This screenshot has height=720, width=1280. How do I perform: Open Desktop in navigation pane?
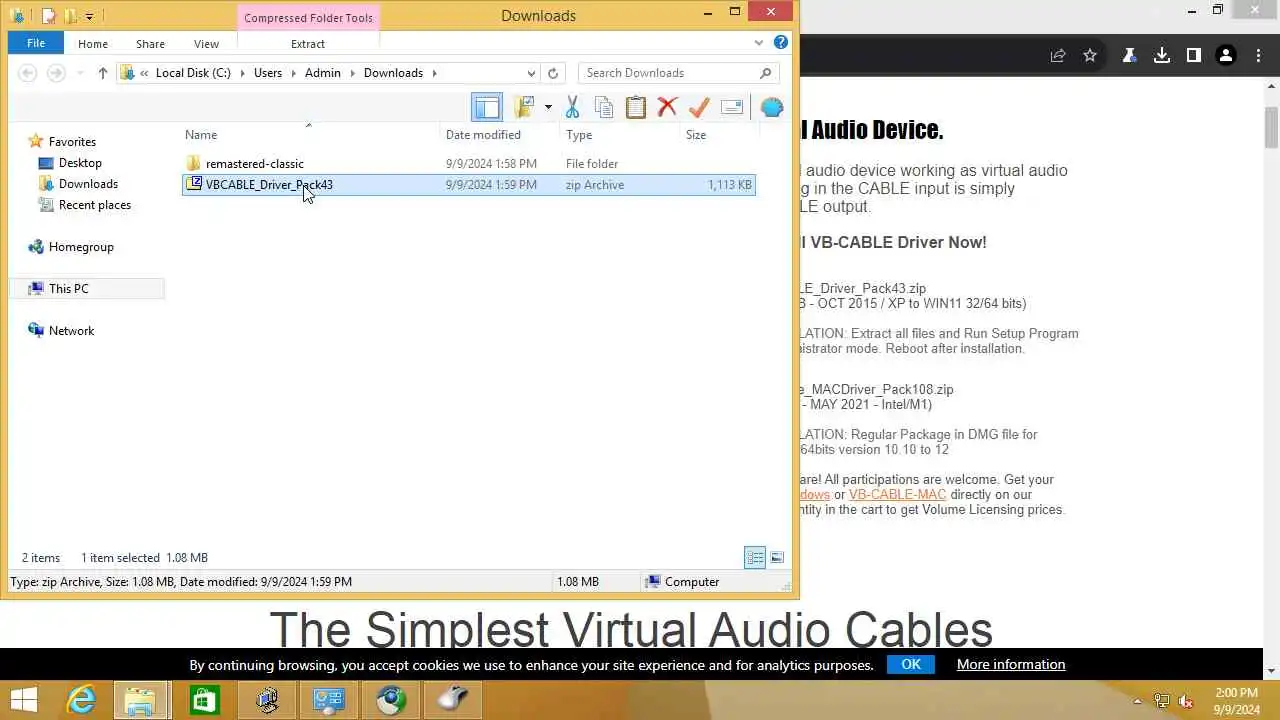80,163
